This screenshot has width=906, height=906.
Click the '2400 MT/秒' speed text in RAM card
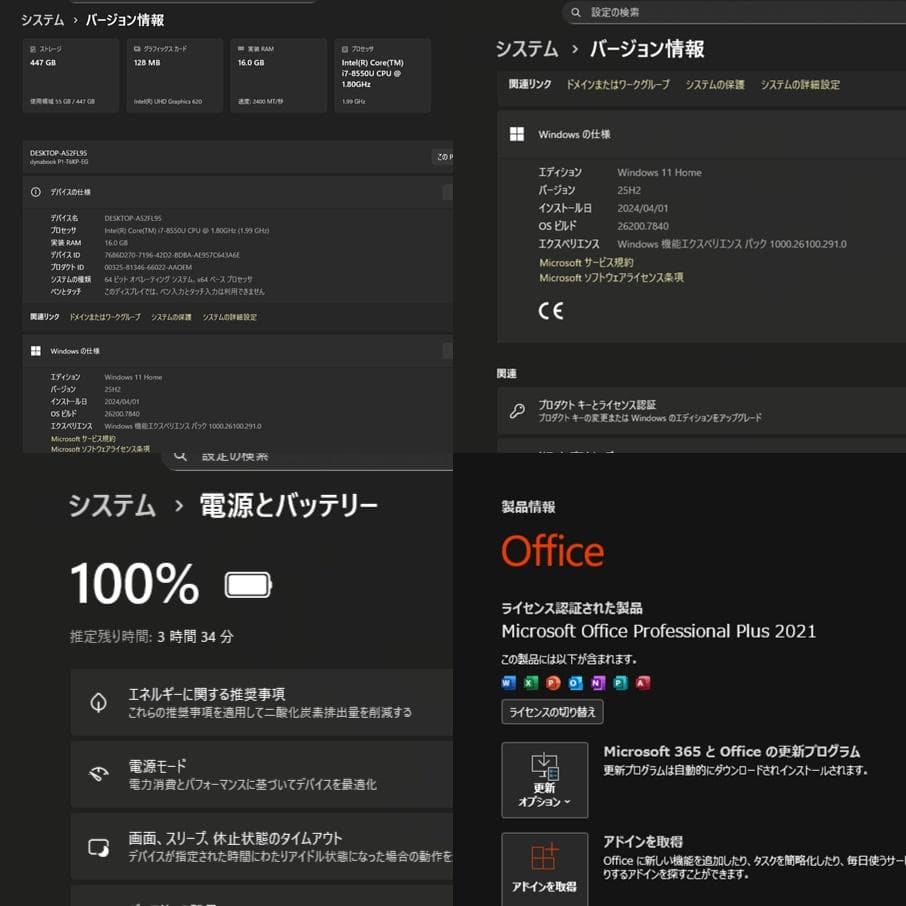[x=260, y=101]
